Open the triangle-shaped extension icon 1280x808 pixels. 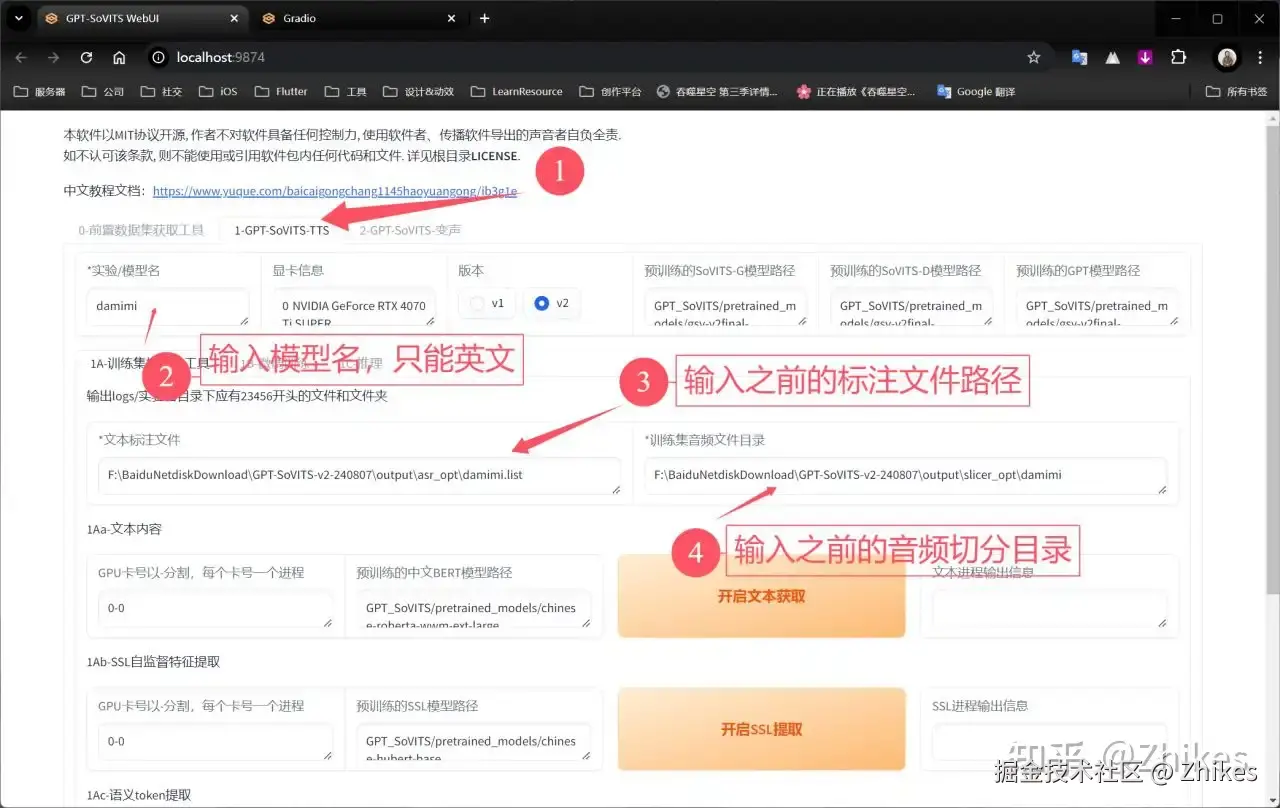click(1112, 58)
